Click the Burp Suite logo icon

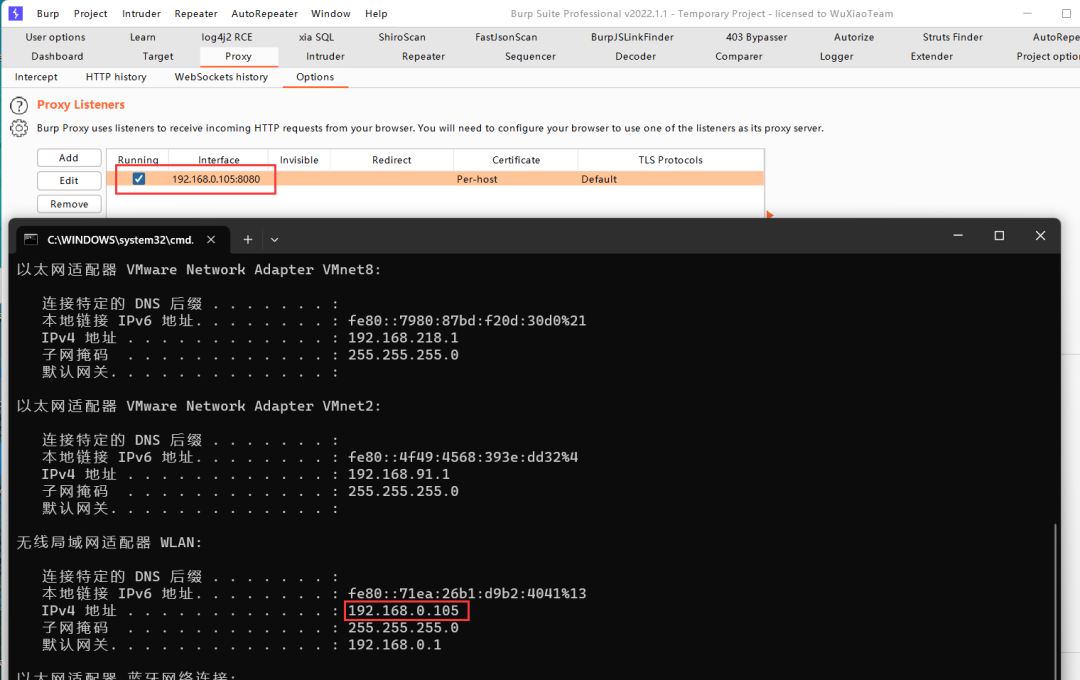(15, 13)
